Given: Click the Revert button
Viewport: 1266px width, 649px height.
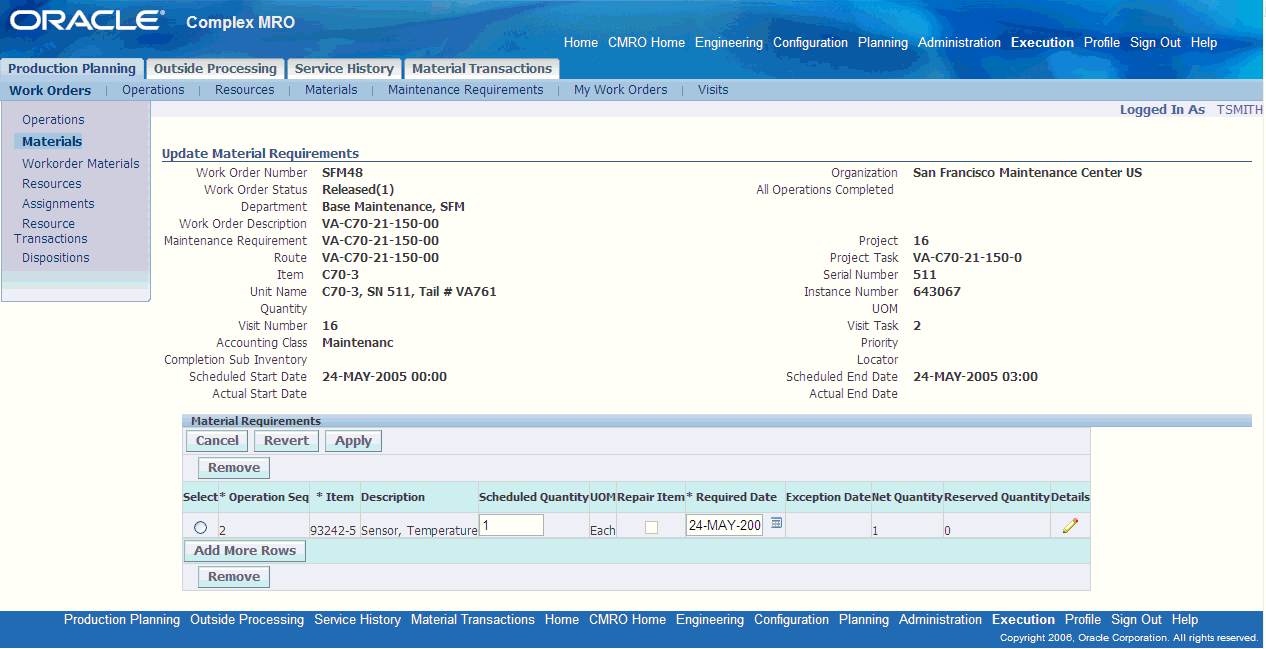Looking at the screenshot, I should (287, 441).
